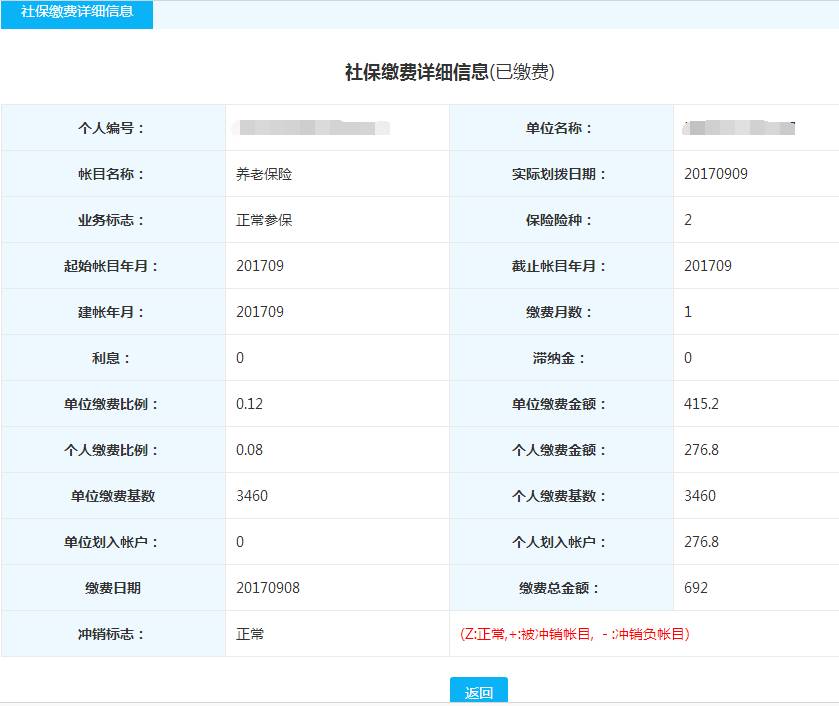Select the blurred 个人编号 value
Viewport: 839px width, 706px height.
tap(312, 128)
